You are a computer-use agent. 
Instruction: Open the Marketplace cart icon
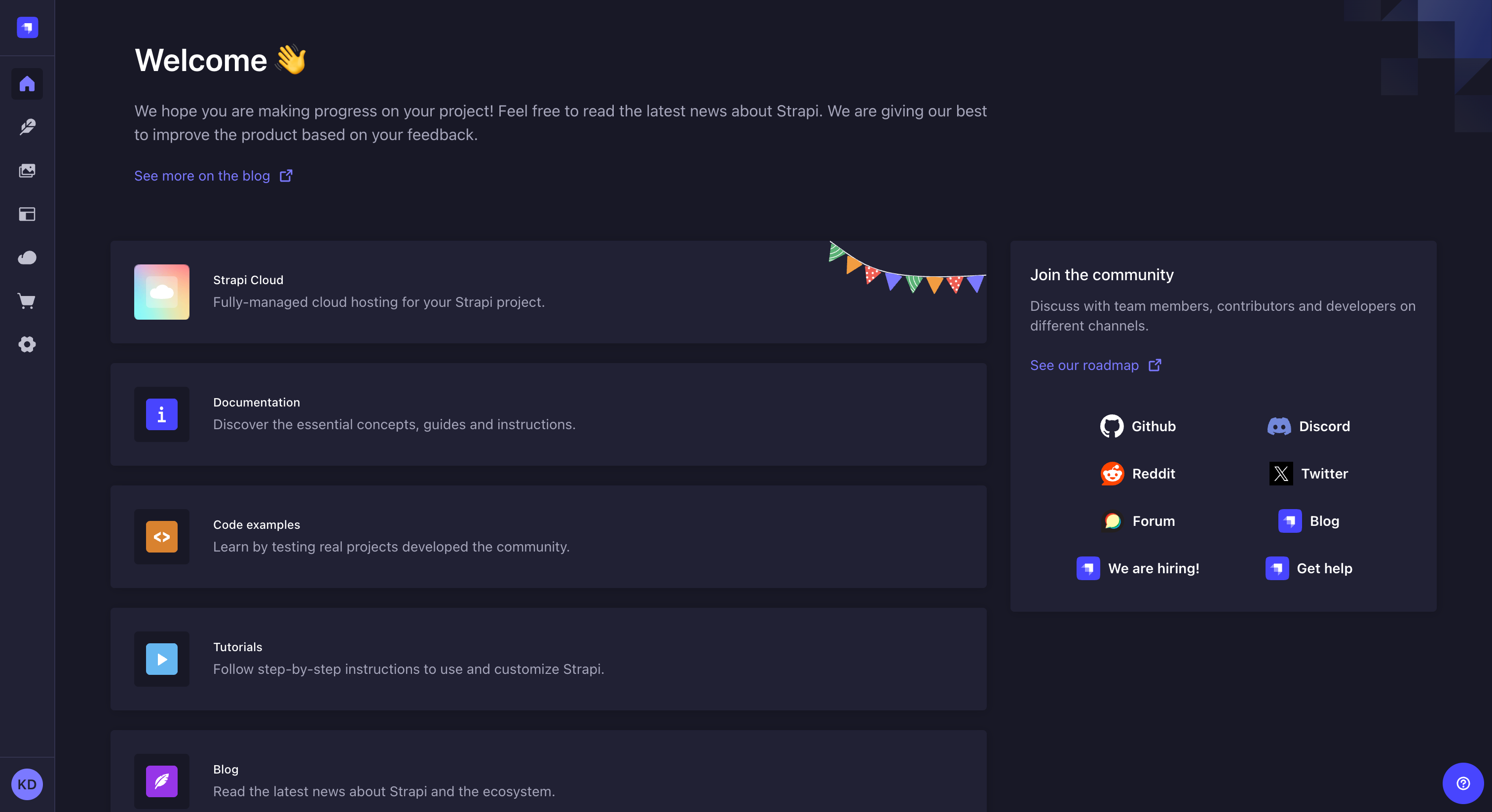27,300
